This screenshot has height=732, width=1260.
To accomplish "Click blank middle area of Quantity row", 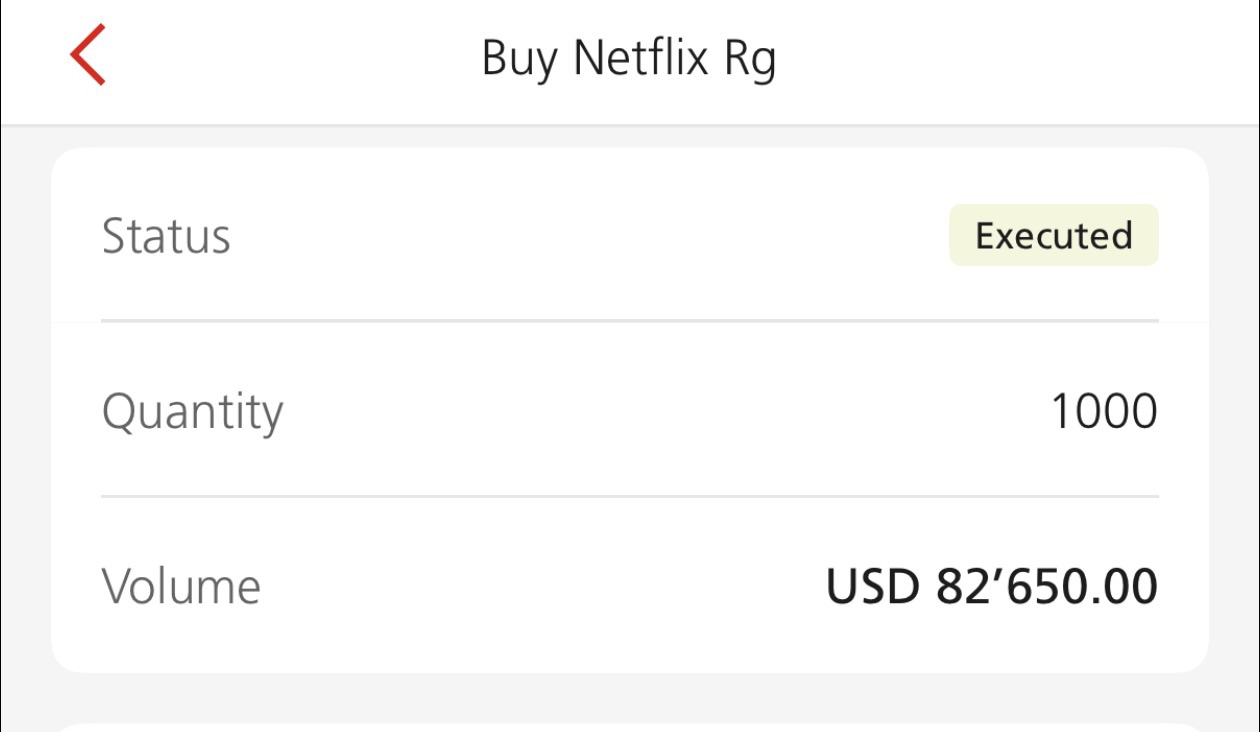I will tap(660, 411).
